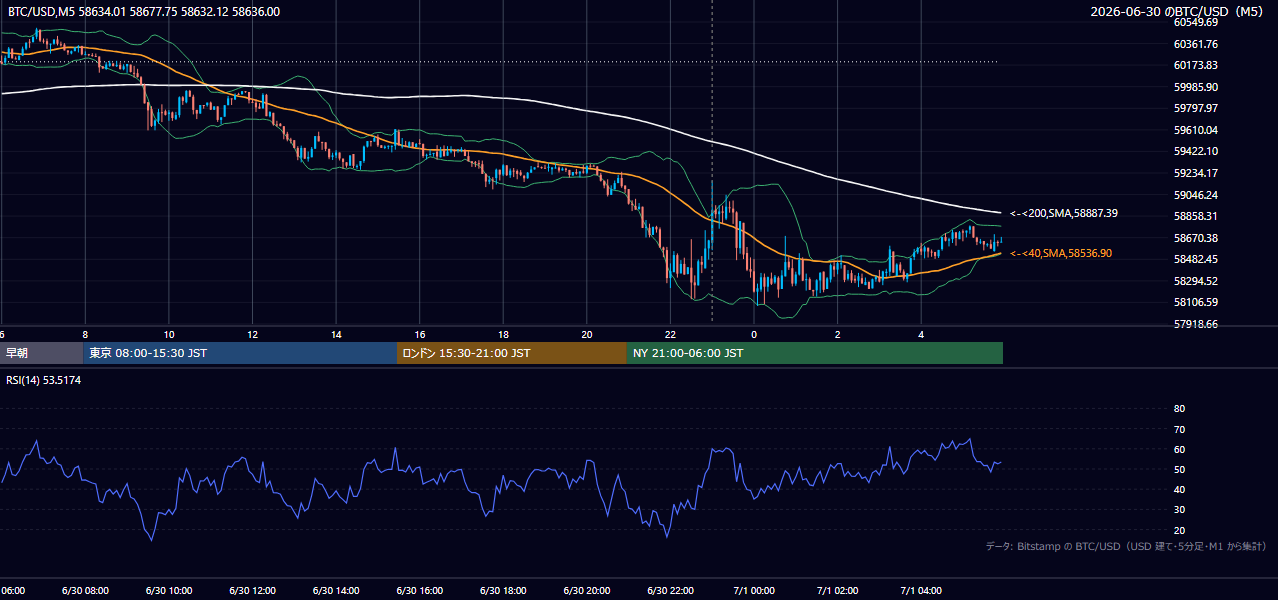
Task: Select the Tokyo session bar 東京 08:00-15:30 JST
Action: click(x=240, y=353)
